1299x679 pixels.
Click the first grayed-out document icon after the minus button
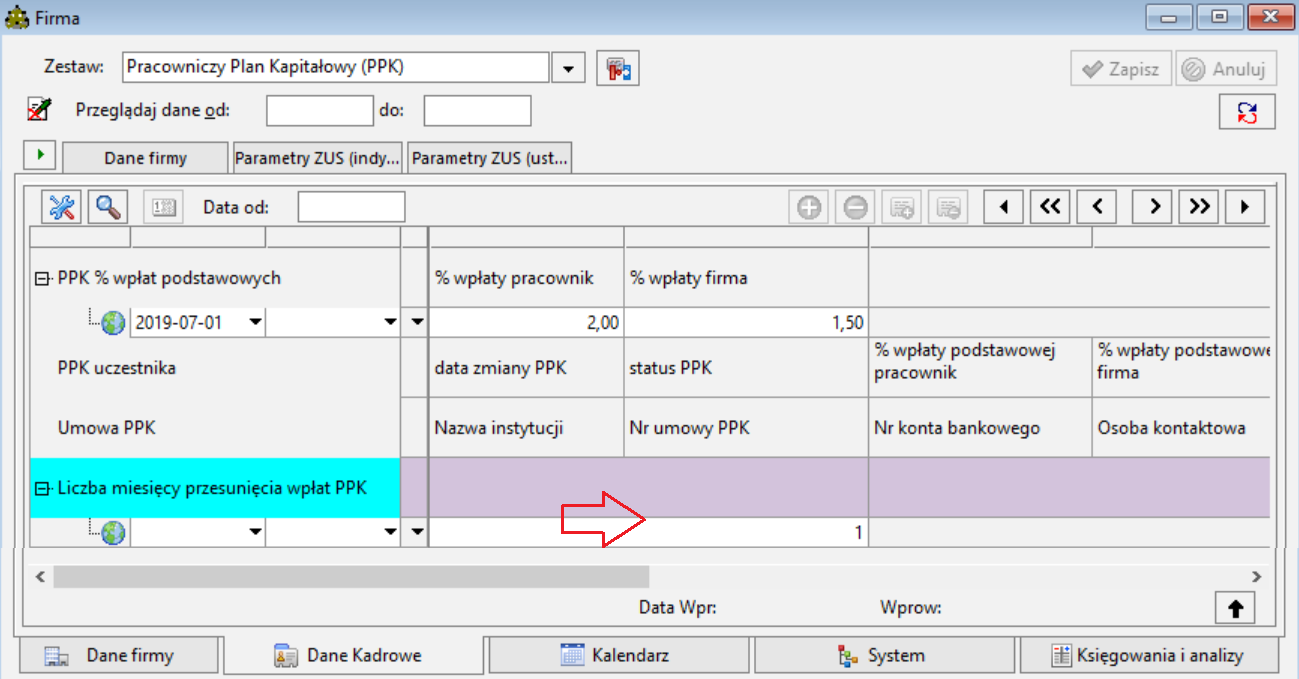click(902, 207)
